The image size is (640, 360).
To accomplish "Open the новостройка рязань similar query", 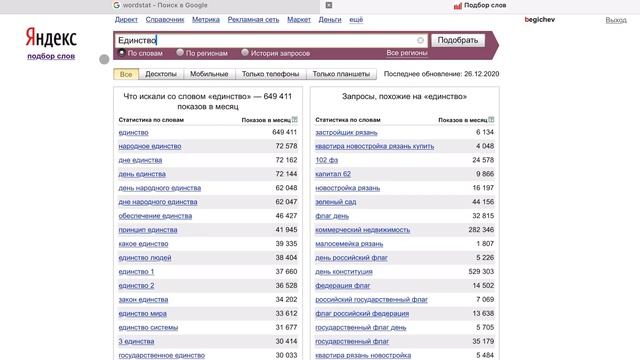I will [x=347, y=188].
